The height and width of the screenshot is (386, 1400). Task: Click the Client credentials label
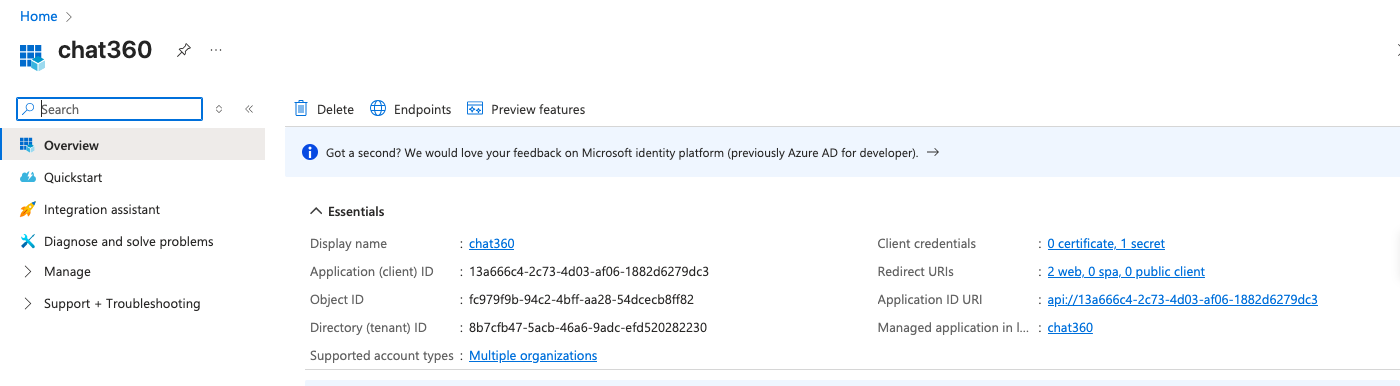click(926, 244)
